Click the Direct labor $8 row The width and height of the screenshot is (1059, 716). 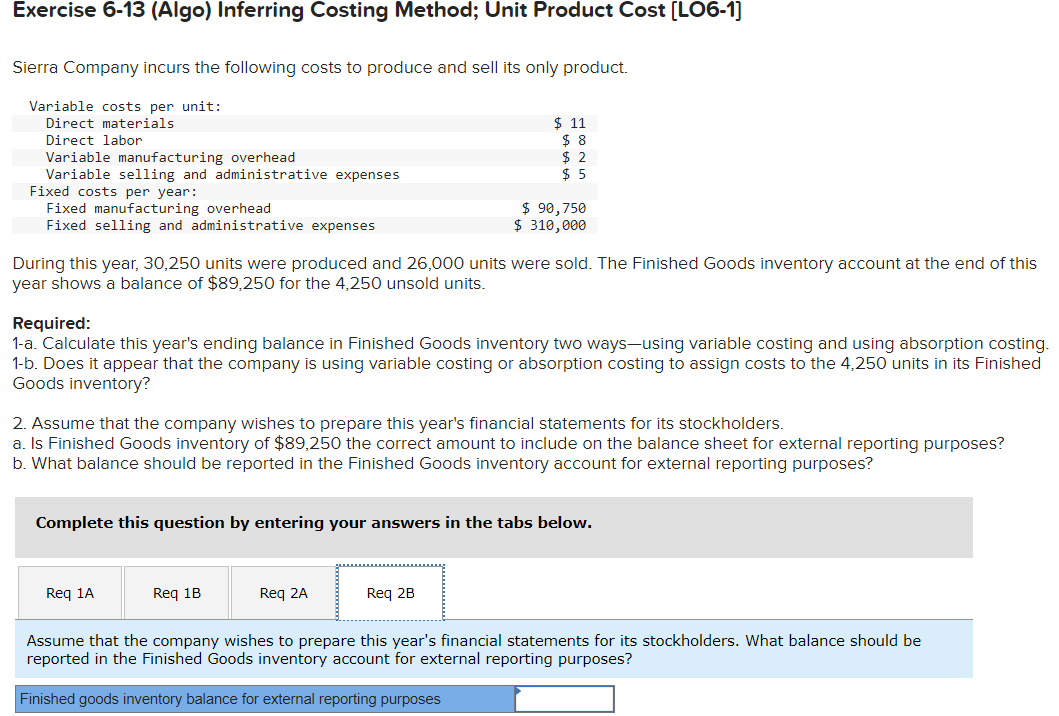(300, 140)
